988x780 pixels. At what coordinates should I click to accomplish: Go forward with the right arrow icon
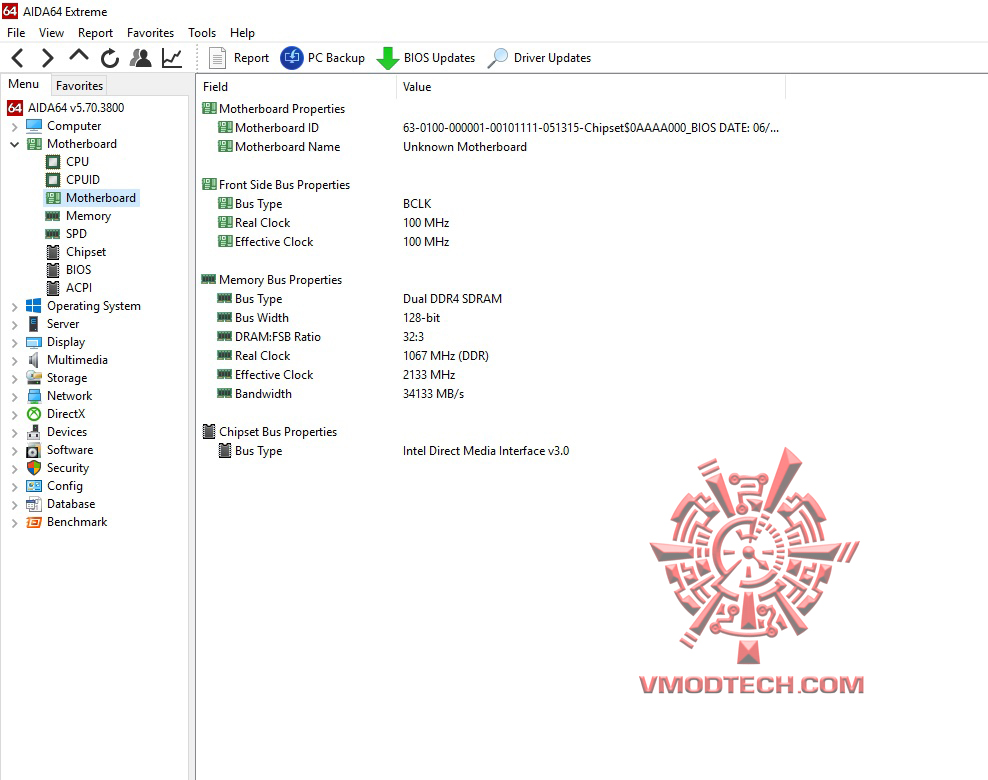click(47, 58)
